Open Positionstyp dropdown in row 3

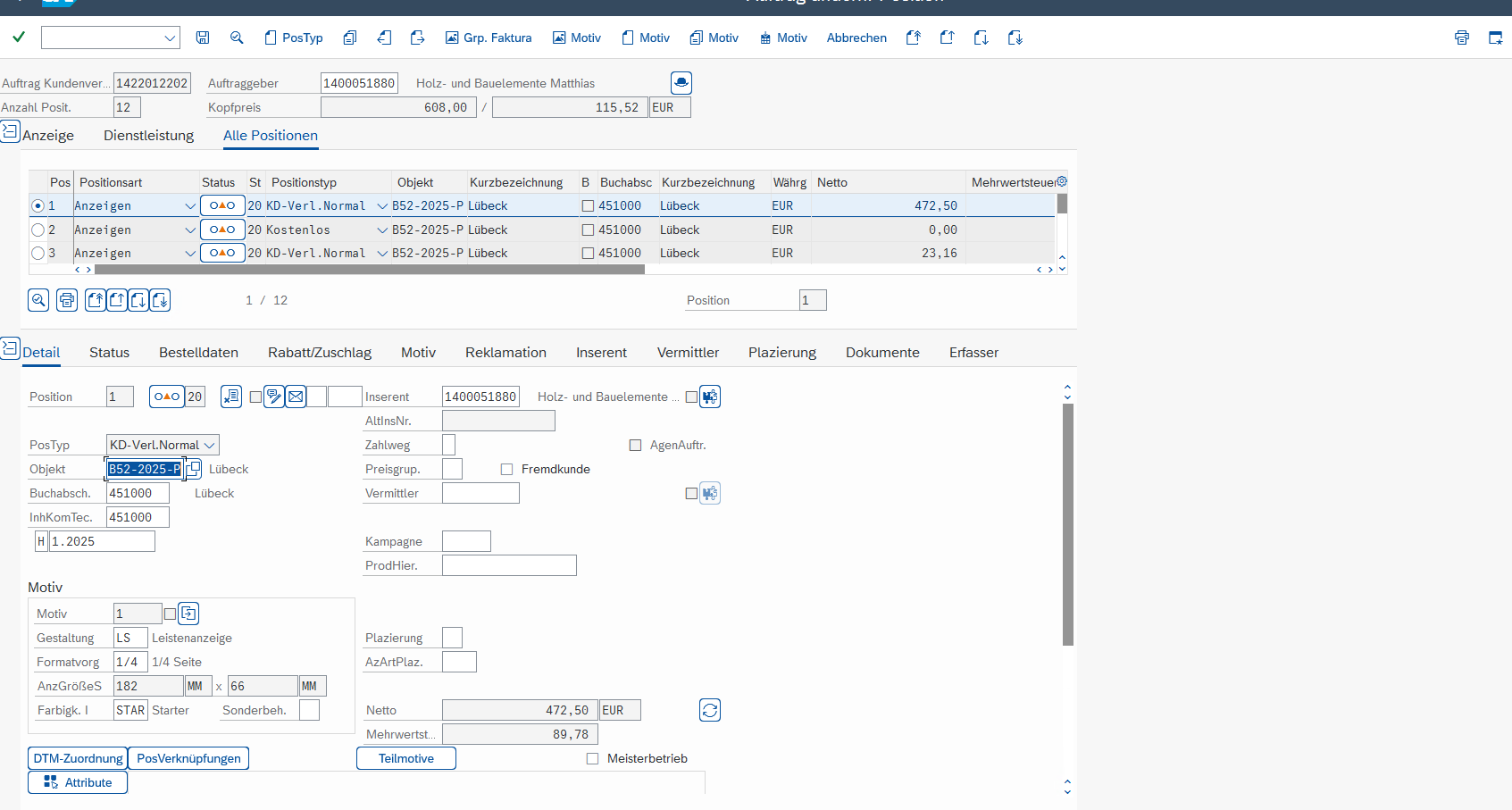click(x=383, y=253)
